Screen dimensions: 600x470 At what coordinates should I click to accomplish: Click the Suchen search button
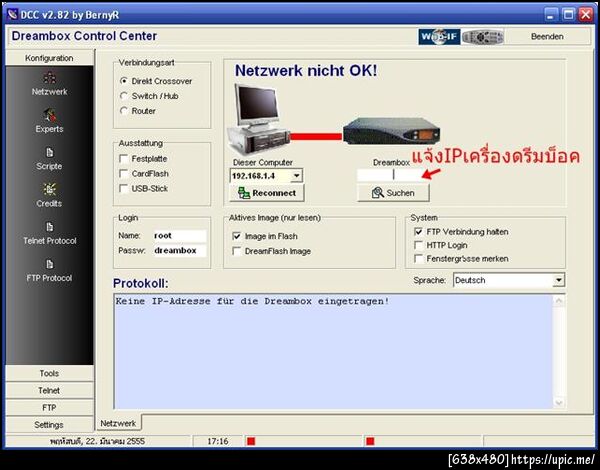click(x=393, y=193)
